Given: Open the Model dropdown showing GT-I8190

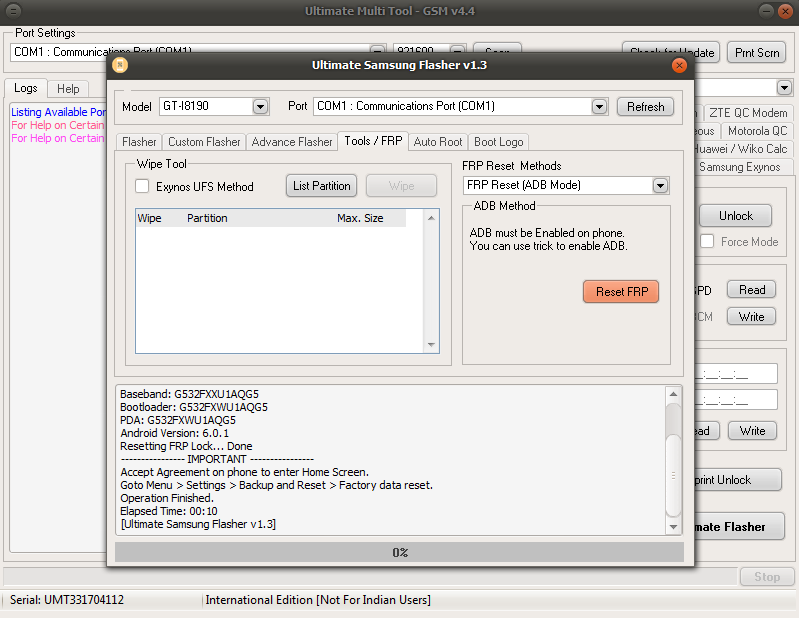Looking at the screenshot, I should pos(260,106).
